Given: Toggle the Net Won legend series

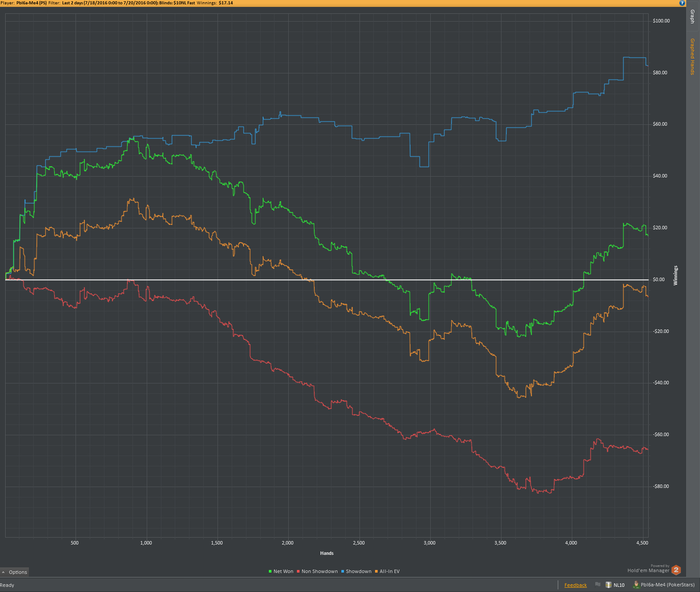Looking at the screenshot, I should point(281,571).
